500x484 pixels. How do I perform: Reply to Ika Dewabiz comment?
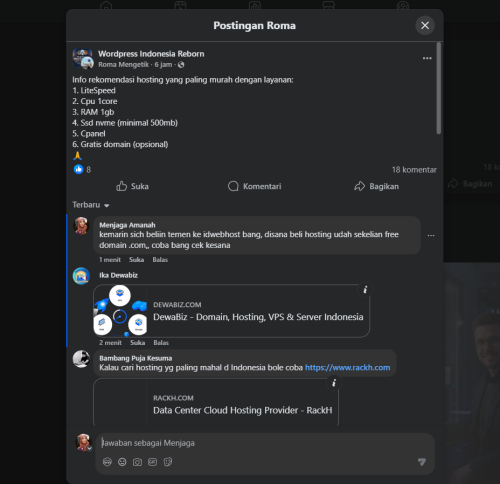tap(161, 343)
